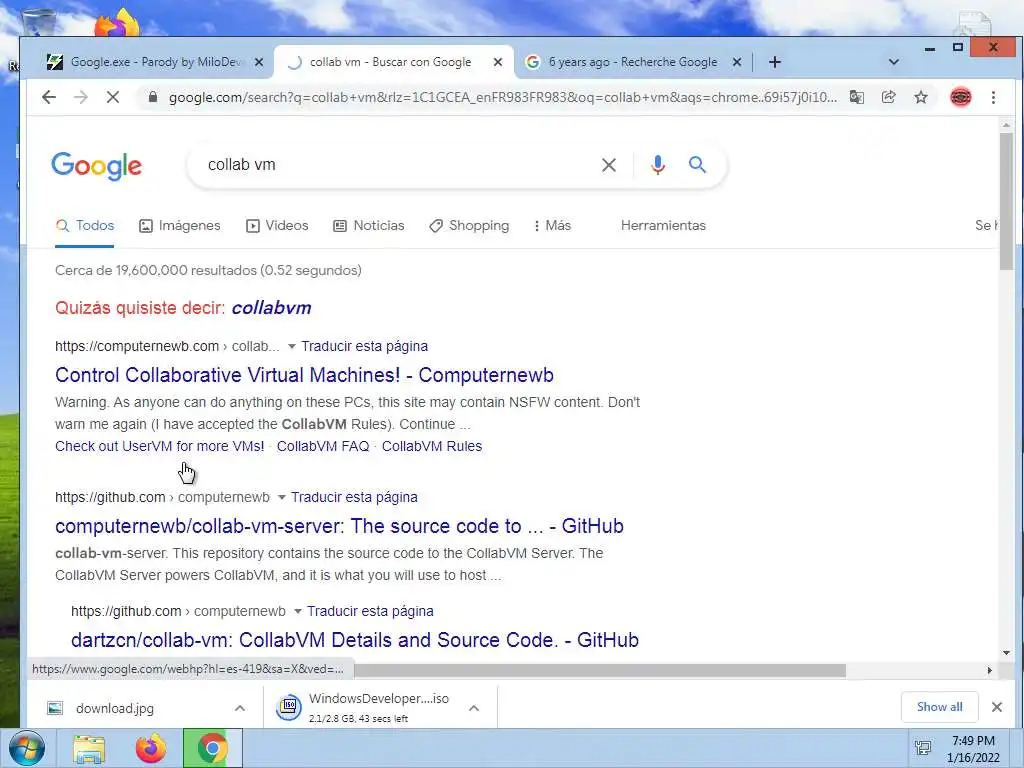Expand options for download.jpg

tap(240, 708)
